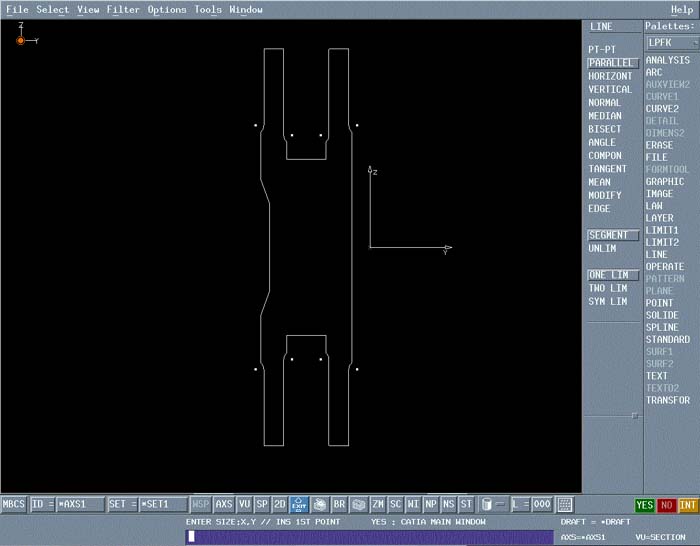Select the TWO LIM option
This screenshot has height=546, width=700.
click(x=608, y=288)
